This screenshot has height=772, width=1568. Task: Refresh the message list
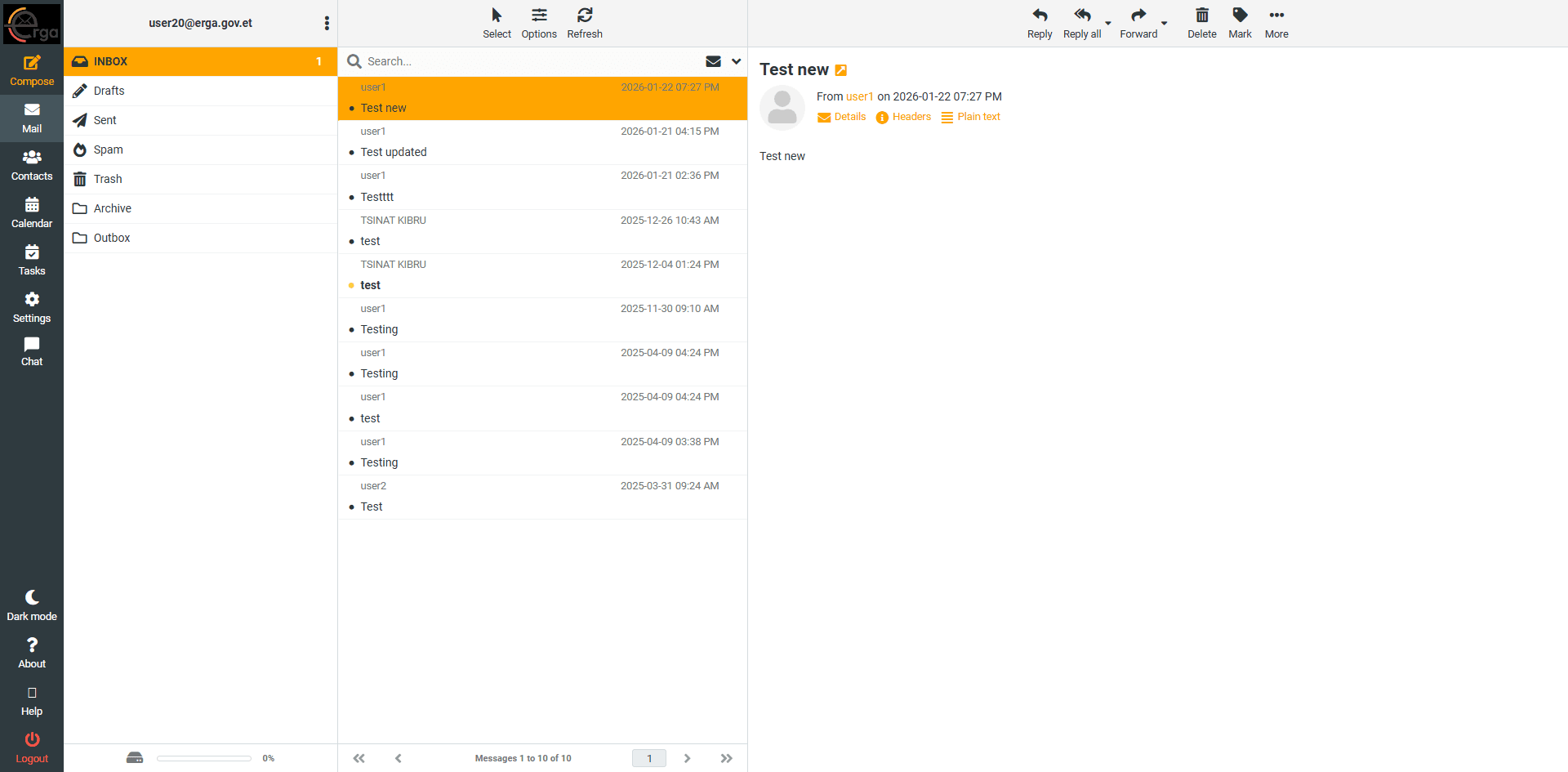click(585, 24)
